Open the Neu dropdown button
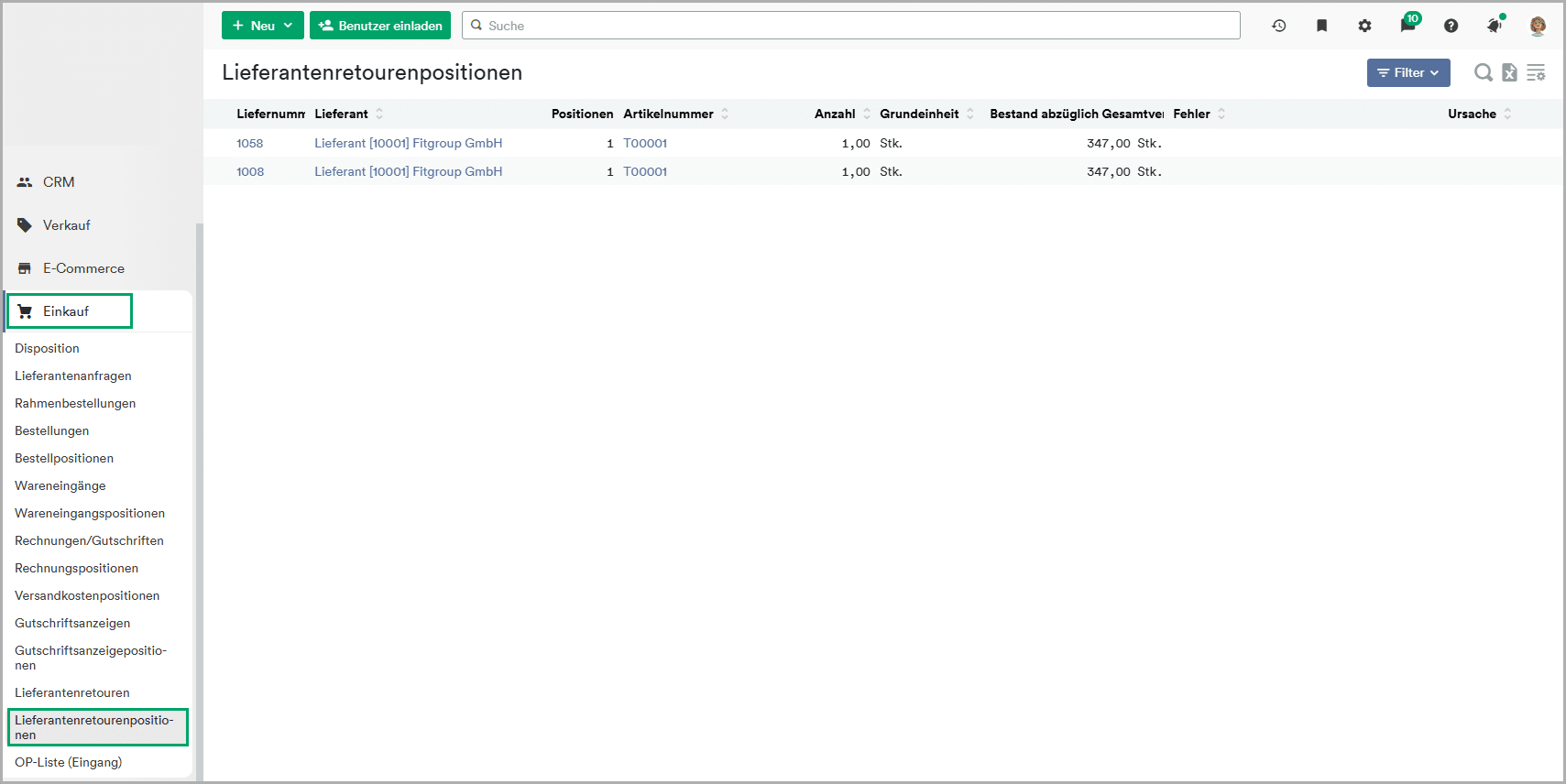The height and width of the screenshot is (784, 1566). [262, 26]
